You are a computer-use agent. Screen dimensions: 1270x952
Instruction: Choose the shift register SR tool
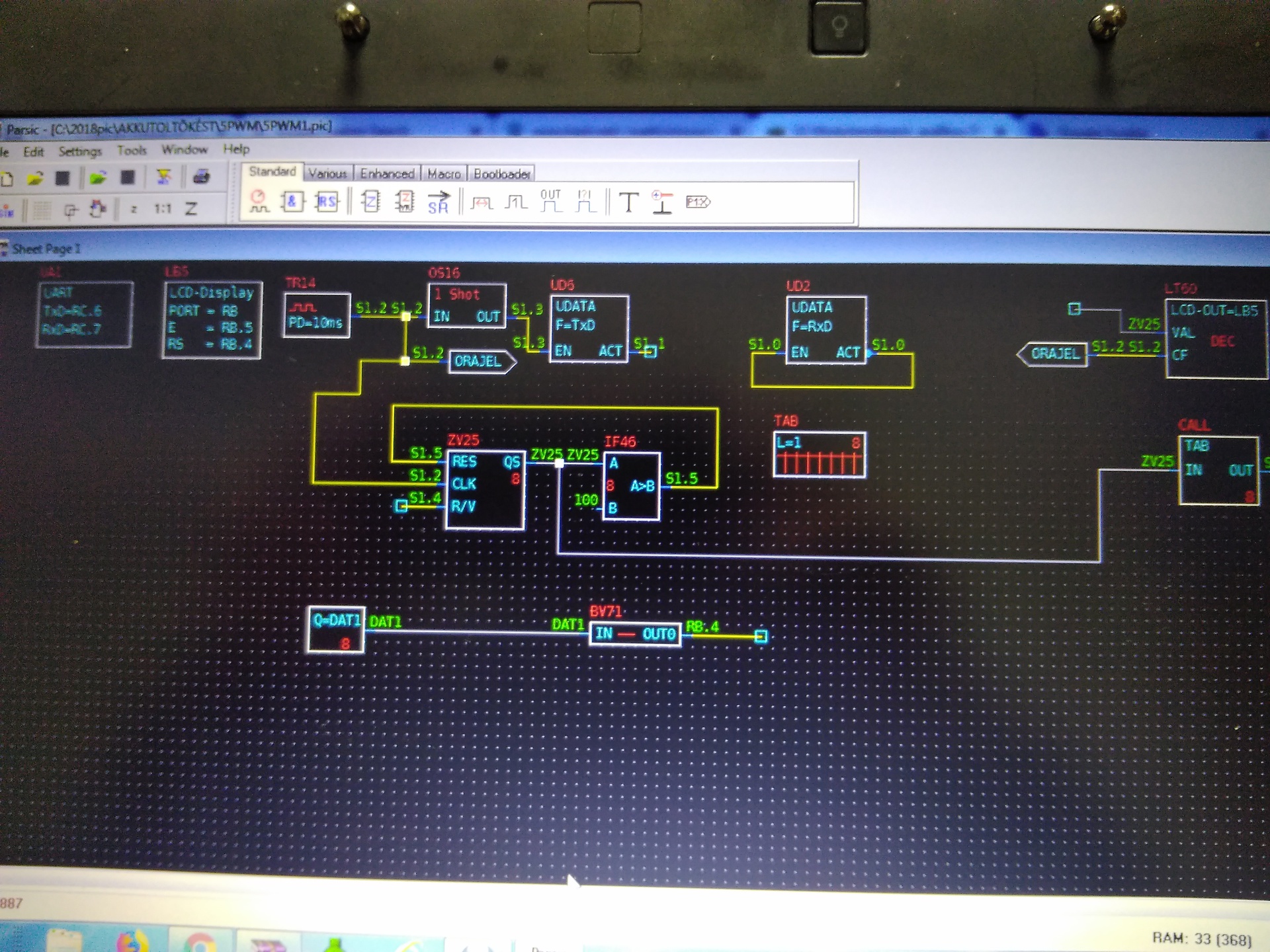click(438, 202)
